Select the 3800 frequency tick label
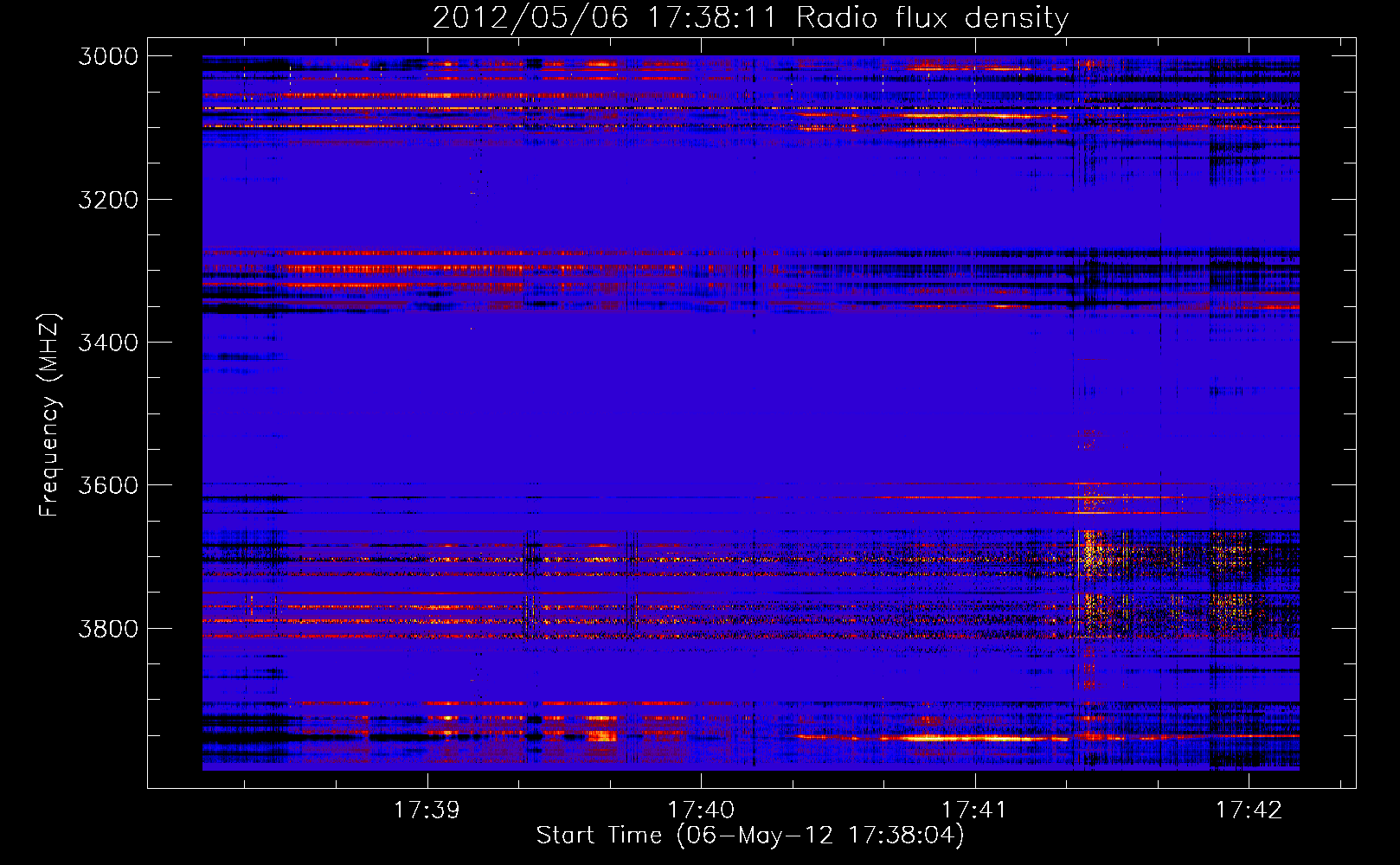The width and height of the screenshot is (1400, 865). pyautogui.click(x=108, y=628)
